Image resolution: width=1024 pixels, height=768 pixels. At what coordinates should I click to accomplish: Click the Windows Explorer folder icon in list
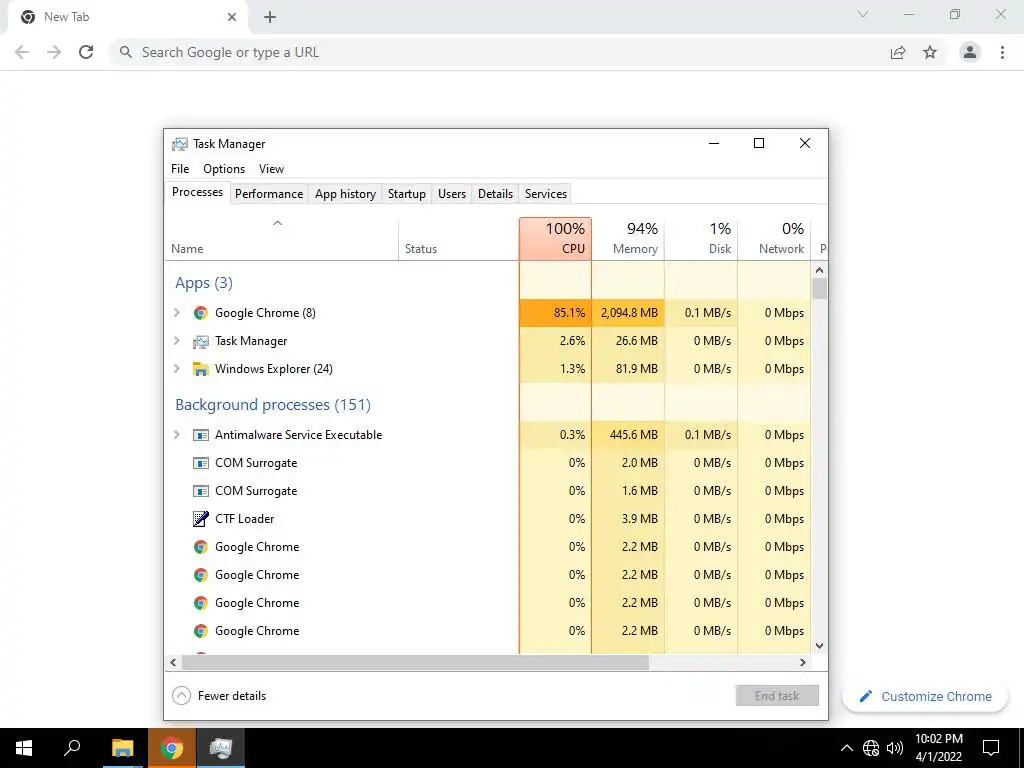point(200,369)
